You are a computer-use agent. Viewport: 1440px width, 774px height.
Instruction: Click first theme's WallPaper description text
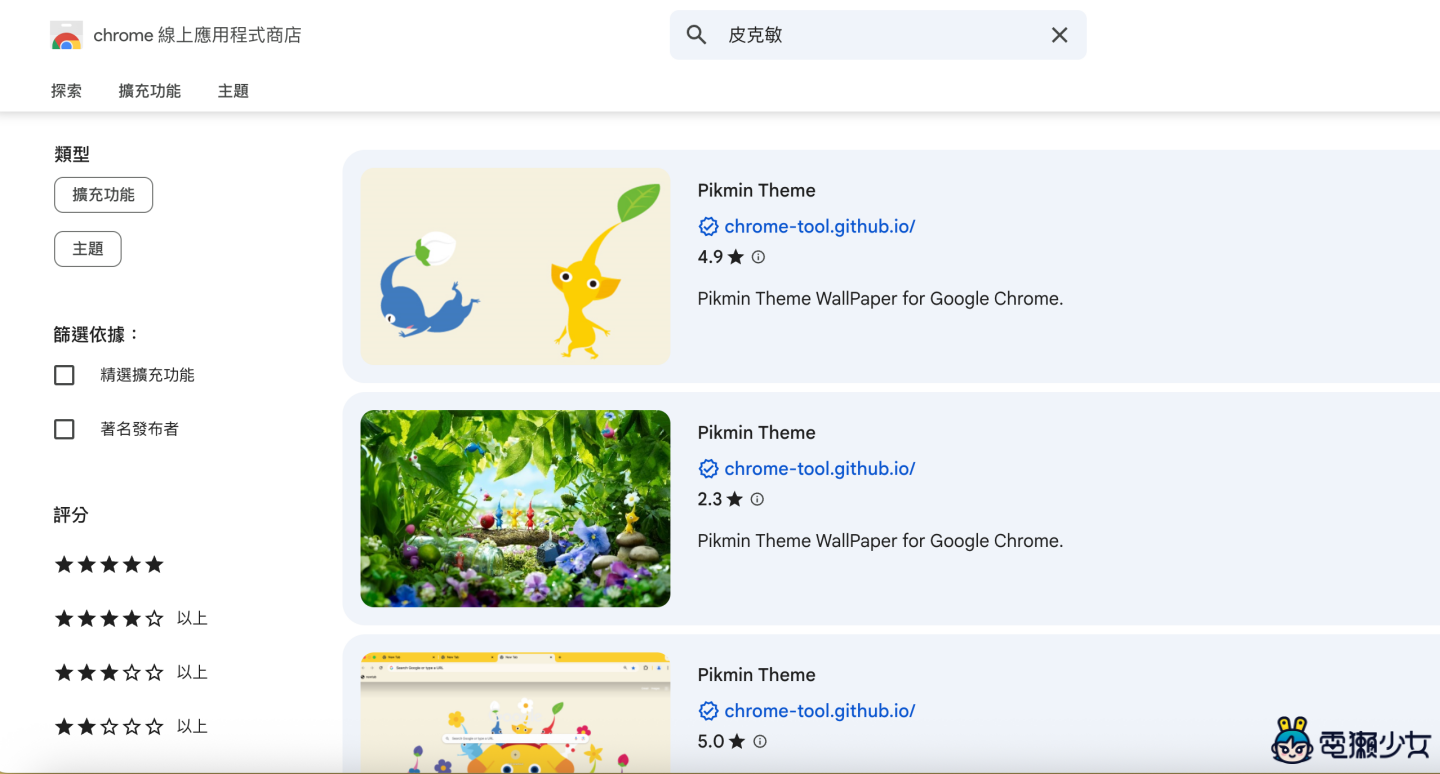(x=880, y=299)
